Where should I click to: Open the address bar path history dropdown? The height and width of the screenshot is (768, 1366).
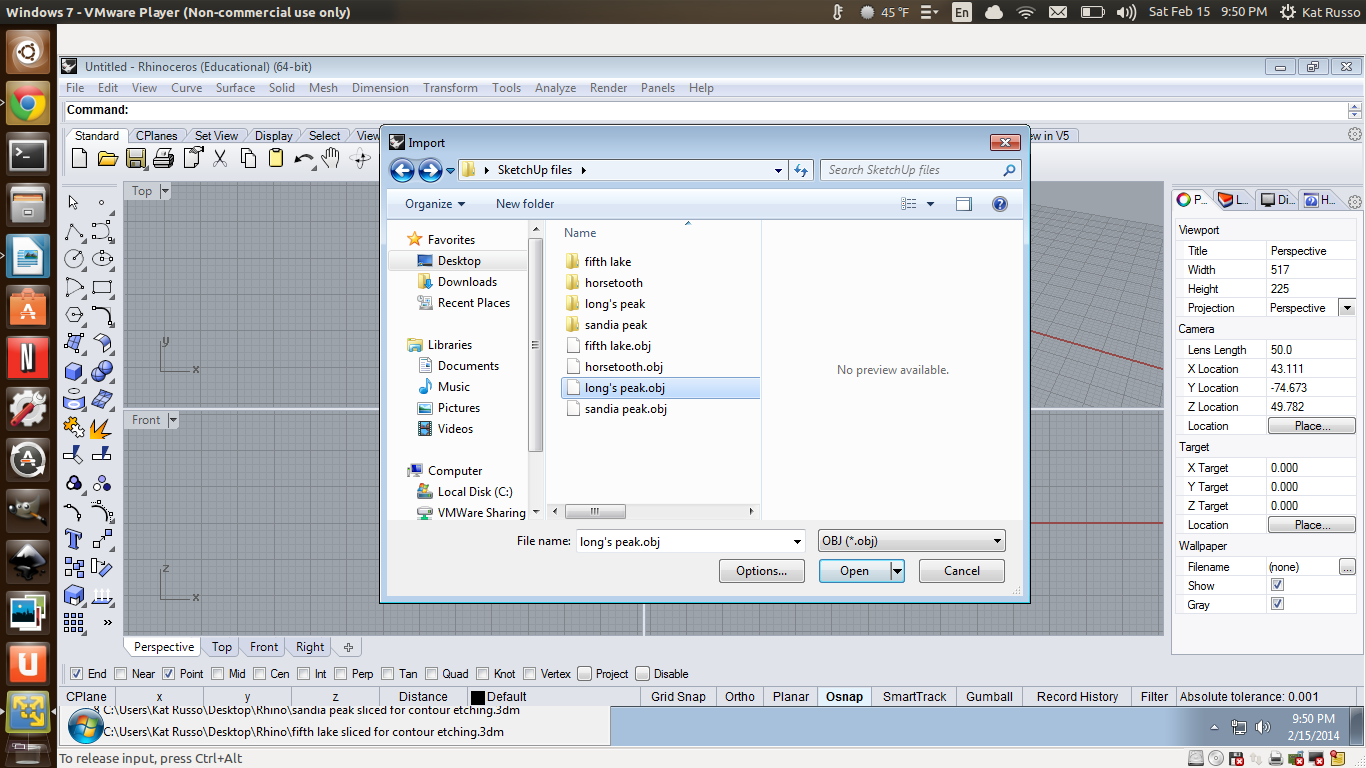(x=779, y=170)
